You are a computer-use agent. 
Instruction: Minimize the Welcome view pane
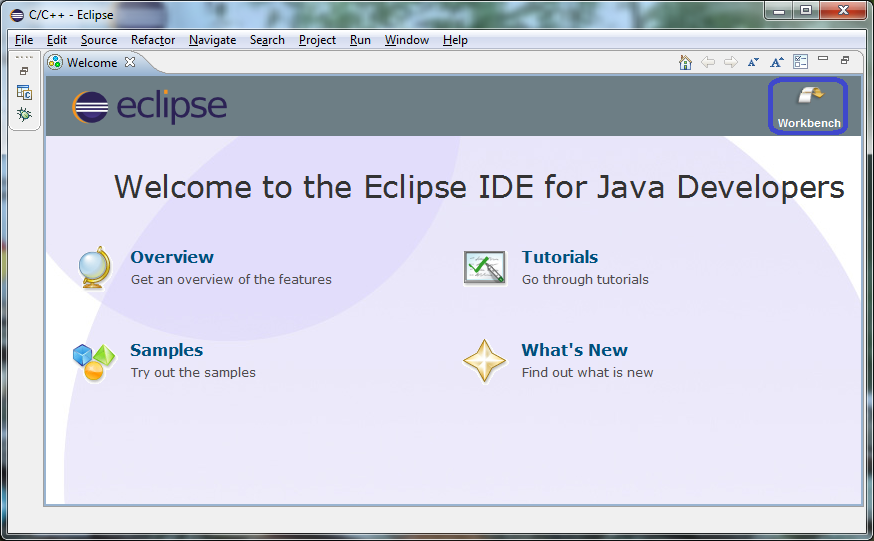coord(823,59)
